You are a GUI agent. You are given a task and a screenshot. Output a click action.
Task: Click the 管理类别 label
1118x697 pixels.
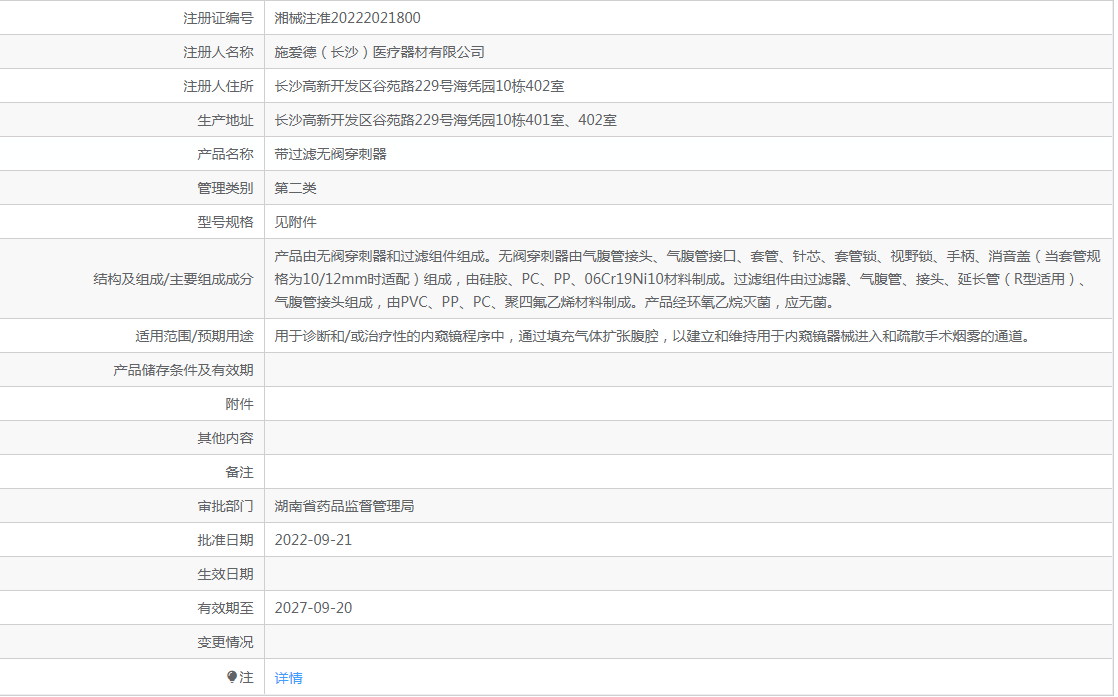(225, 188)
